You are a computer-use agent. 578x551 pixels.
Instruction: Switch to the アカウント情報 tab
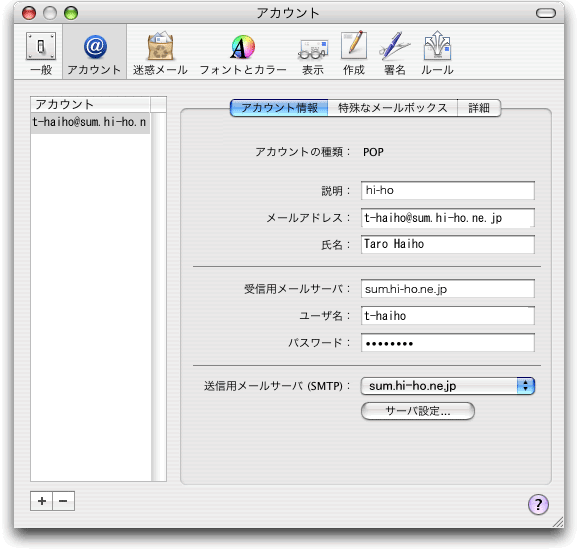click(x=279, y=108)
